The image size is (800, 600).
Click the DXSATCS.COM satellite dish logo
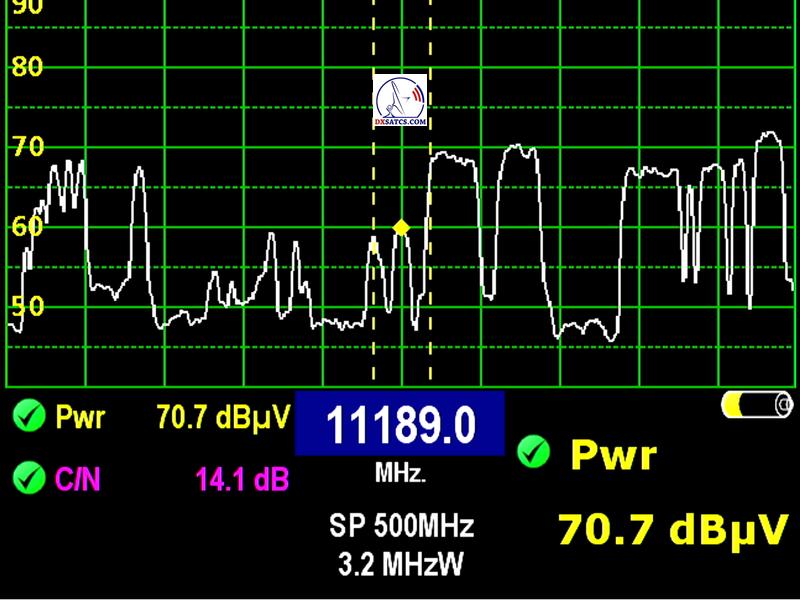coord(400,101)
